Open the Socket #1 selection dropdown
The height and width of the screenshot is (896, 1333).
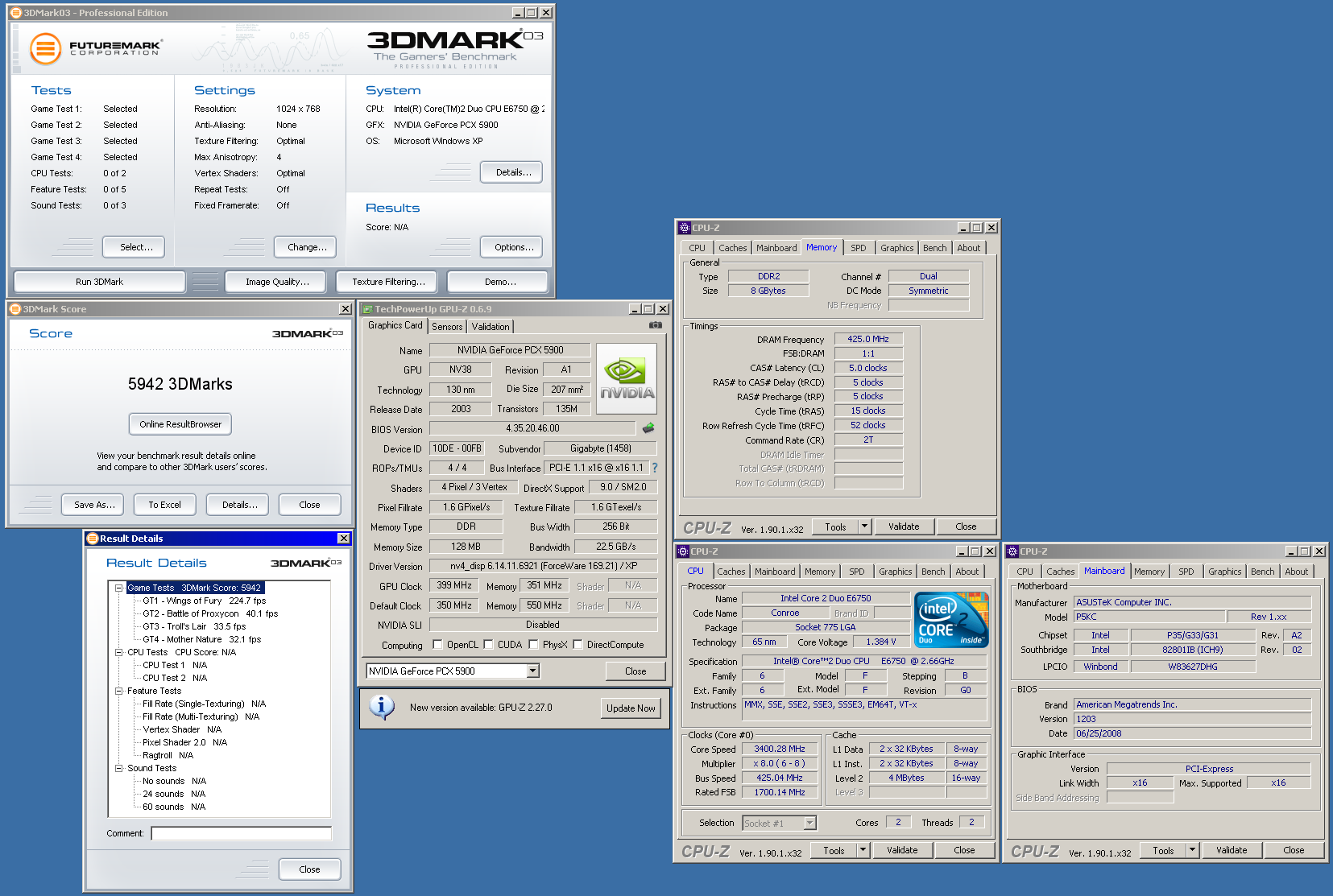tap(810, 823)
